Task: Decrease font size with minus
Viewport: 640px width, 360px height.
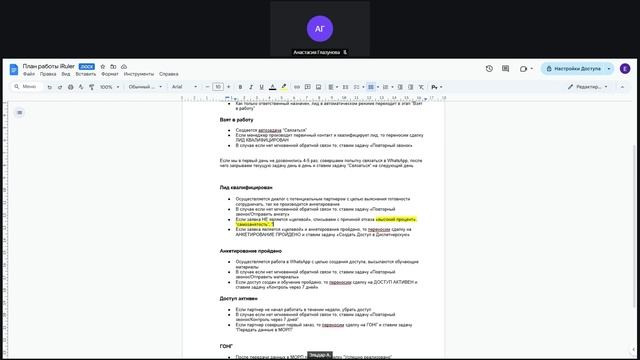Action: click(x=207, y=87)
